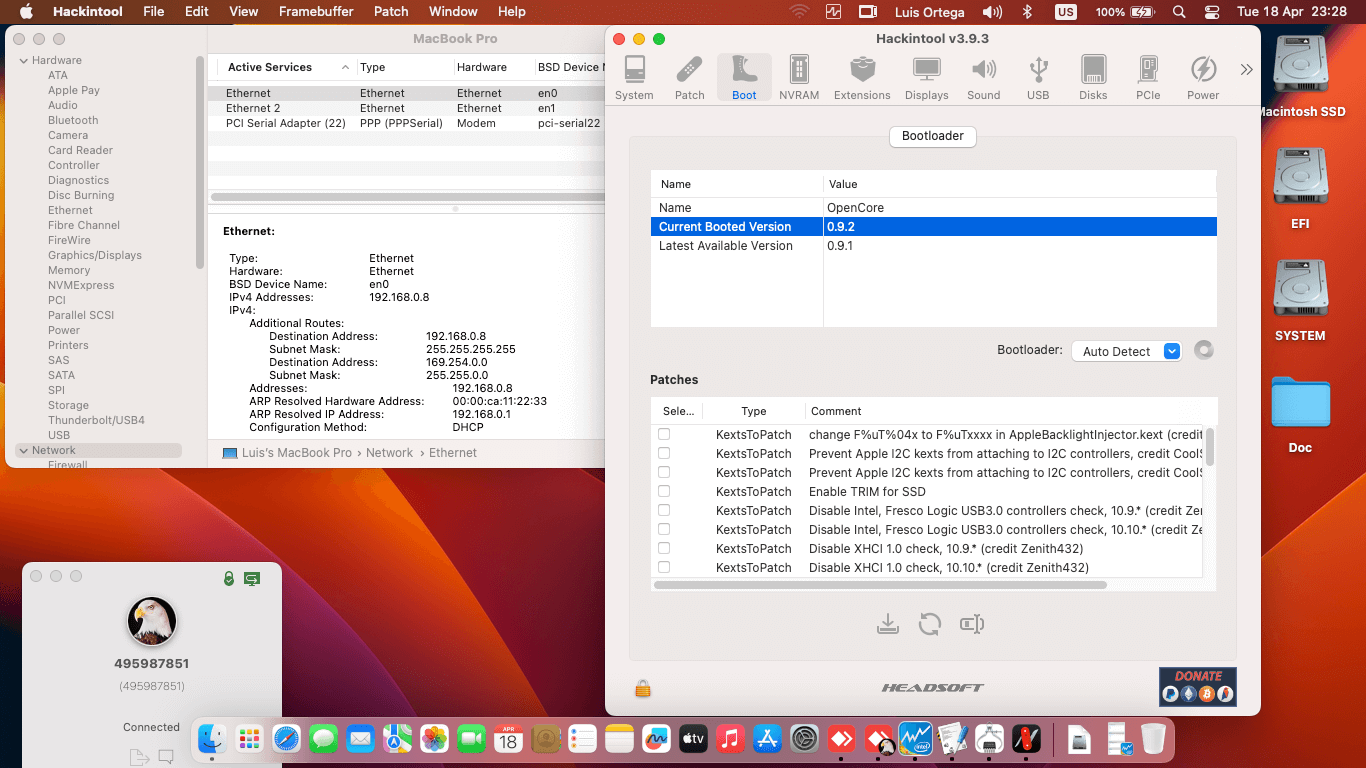The width and height of the screenshot is (1366, 768).
Task: Check the Disable XHCI 1.0 check 10.9.* patch
Action: click(x=664, y=548)
